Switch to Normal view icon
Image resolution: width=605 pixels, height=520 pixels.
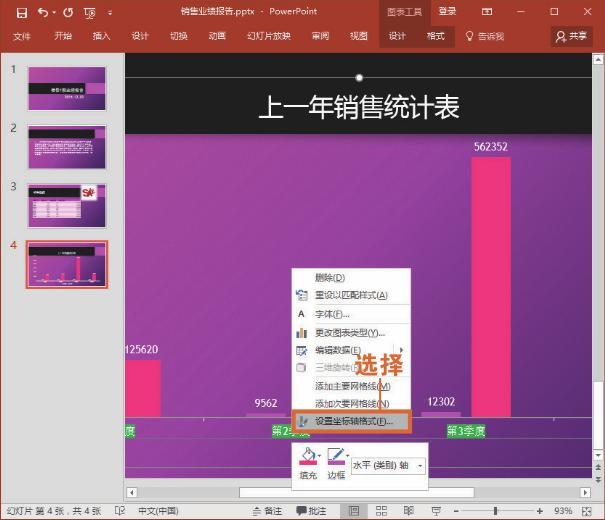353,511
